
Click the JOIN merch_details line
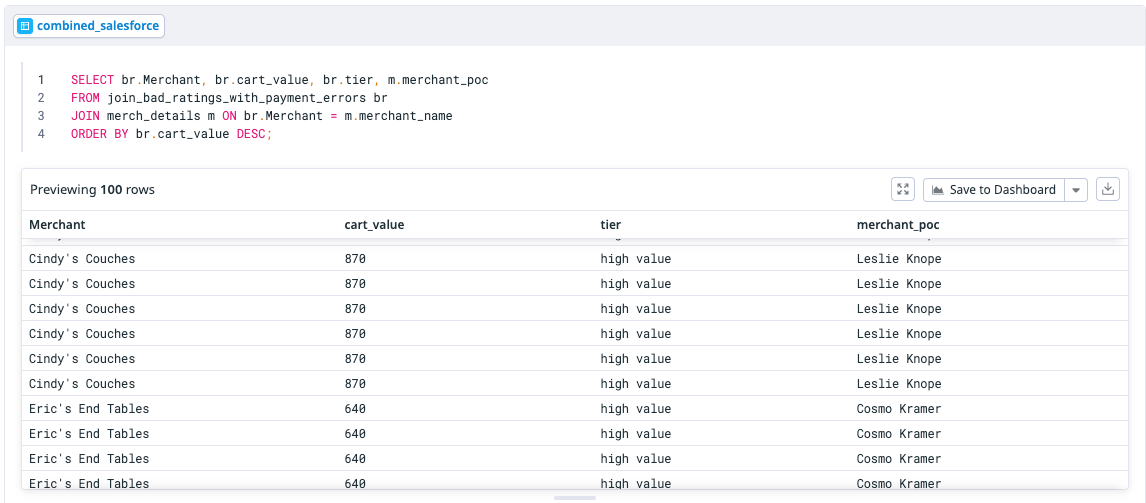[261, 116]
